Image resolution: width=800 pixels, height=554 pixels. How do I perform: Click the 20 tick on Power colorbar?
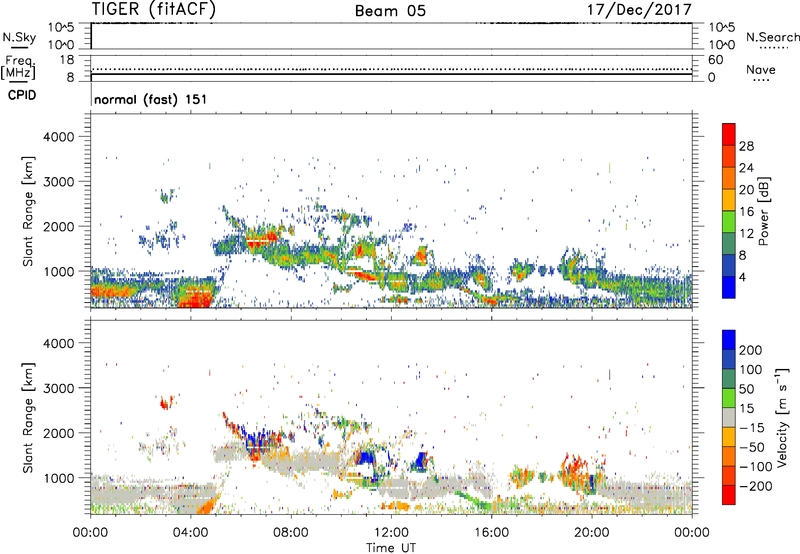point(746,190)
